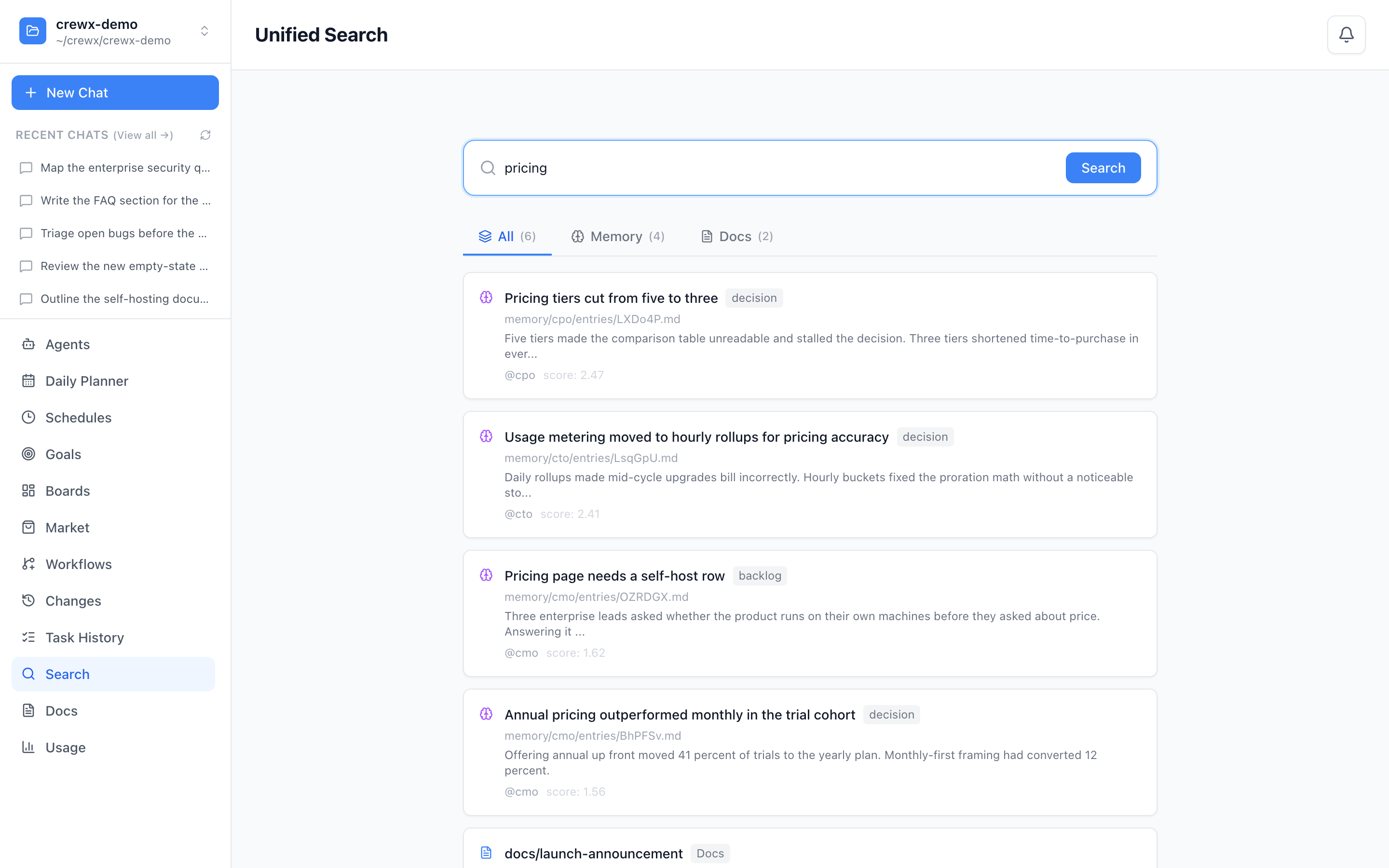Viewport: 1389px width, 868px height.
Task: Select Search in the sidebar
Action: pyautogui.click(x=113, y=674)
